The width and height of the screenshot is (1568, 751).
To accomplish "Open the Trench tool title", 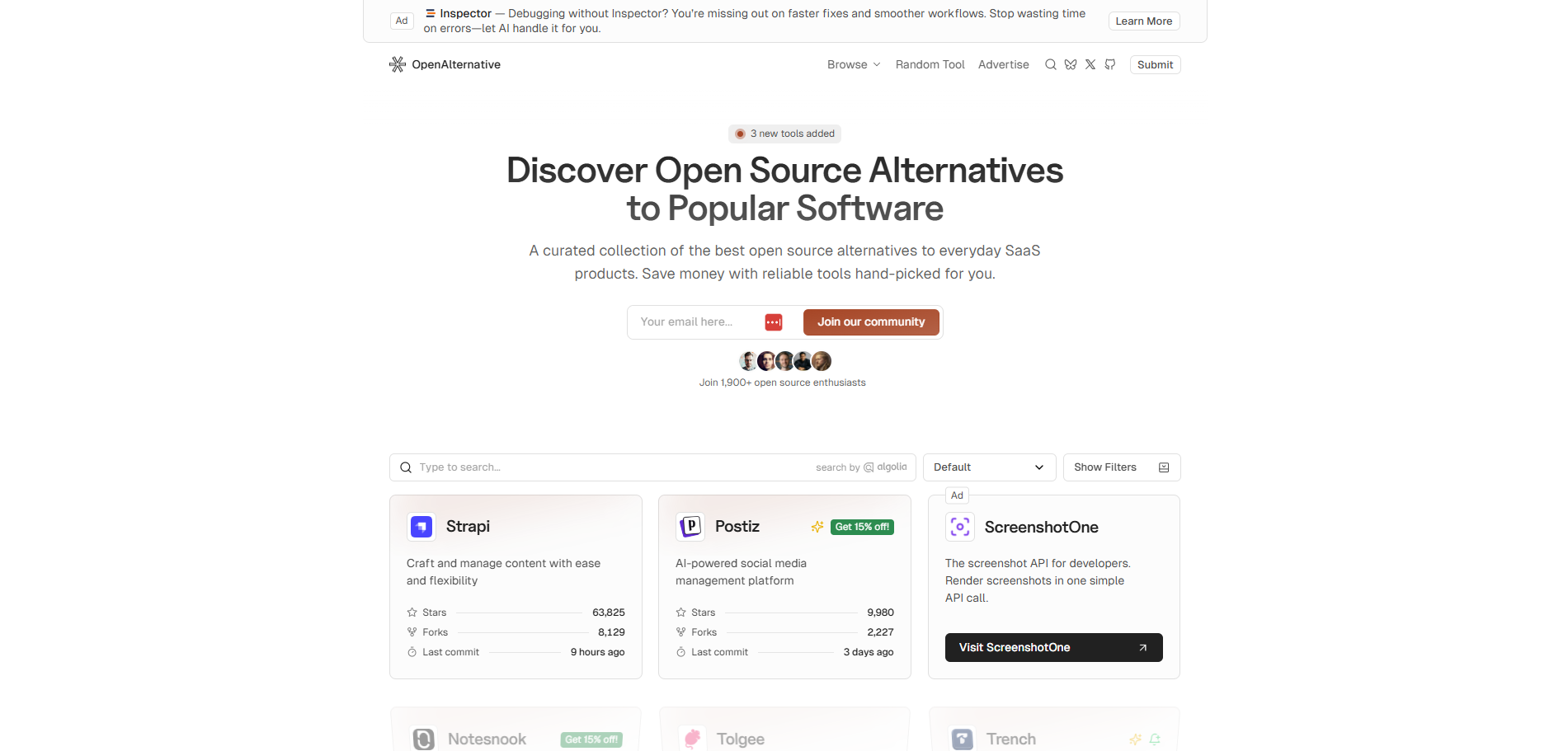I will [1010, 739].
